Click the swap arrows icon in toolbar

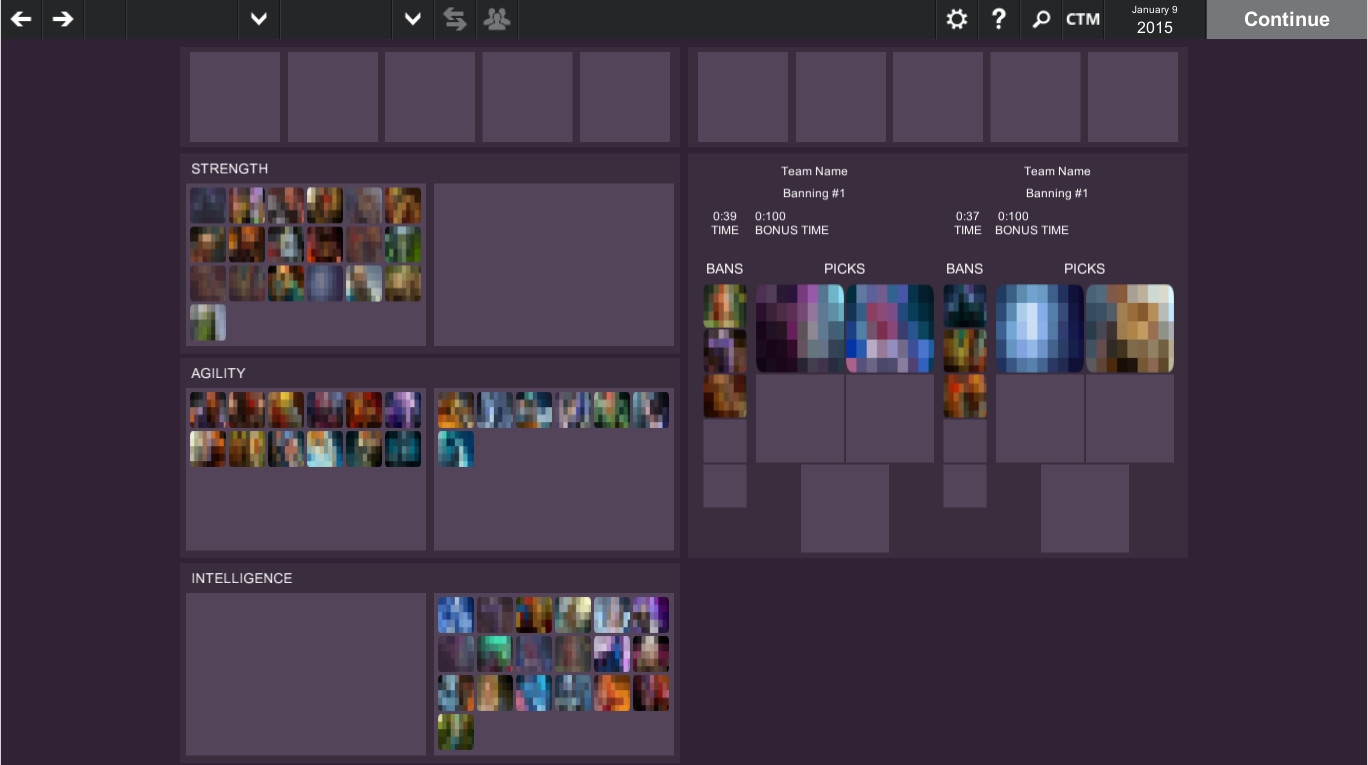(x=454, y=19)
